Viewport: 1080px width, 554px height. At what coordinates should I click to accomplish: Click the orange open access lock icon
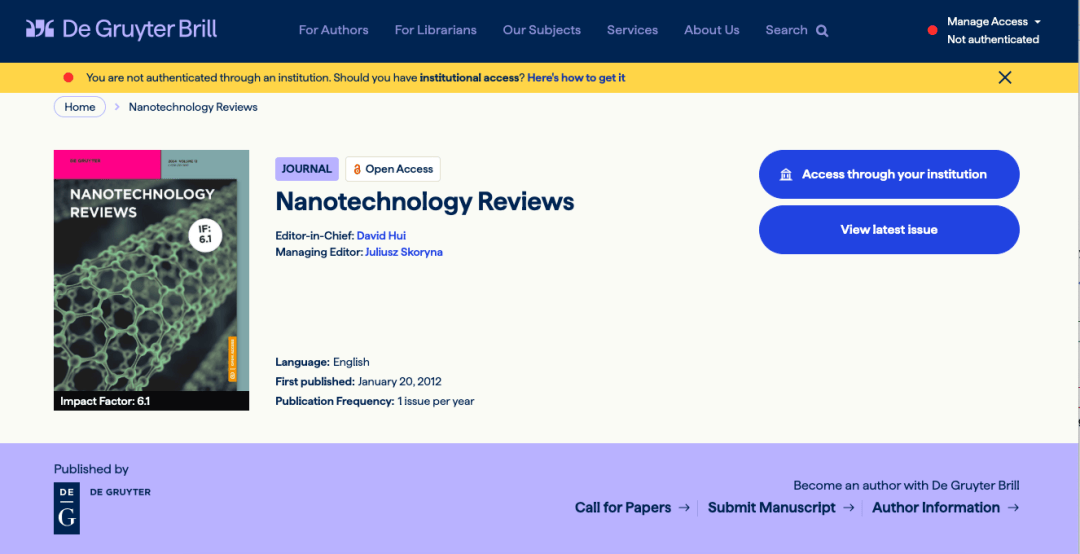coord(357,169)
